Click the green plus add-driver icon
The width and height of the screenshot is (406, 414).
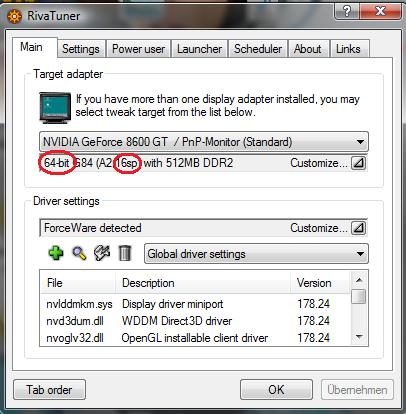56,253
